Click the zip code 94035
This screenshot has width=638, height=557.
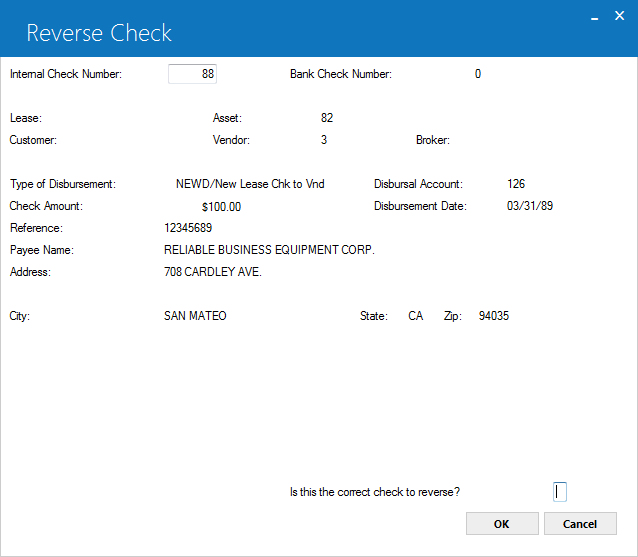click(x=494, y=316)
